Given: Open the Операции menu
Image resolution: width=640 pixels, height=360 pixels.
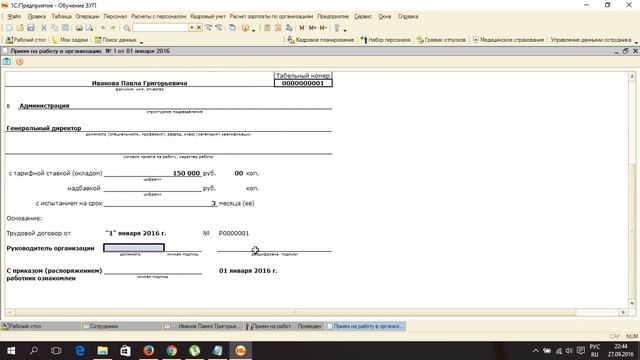Looking at the screenshot, I should pyautogui.click(x=87, y=17).
